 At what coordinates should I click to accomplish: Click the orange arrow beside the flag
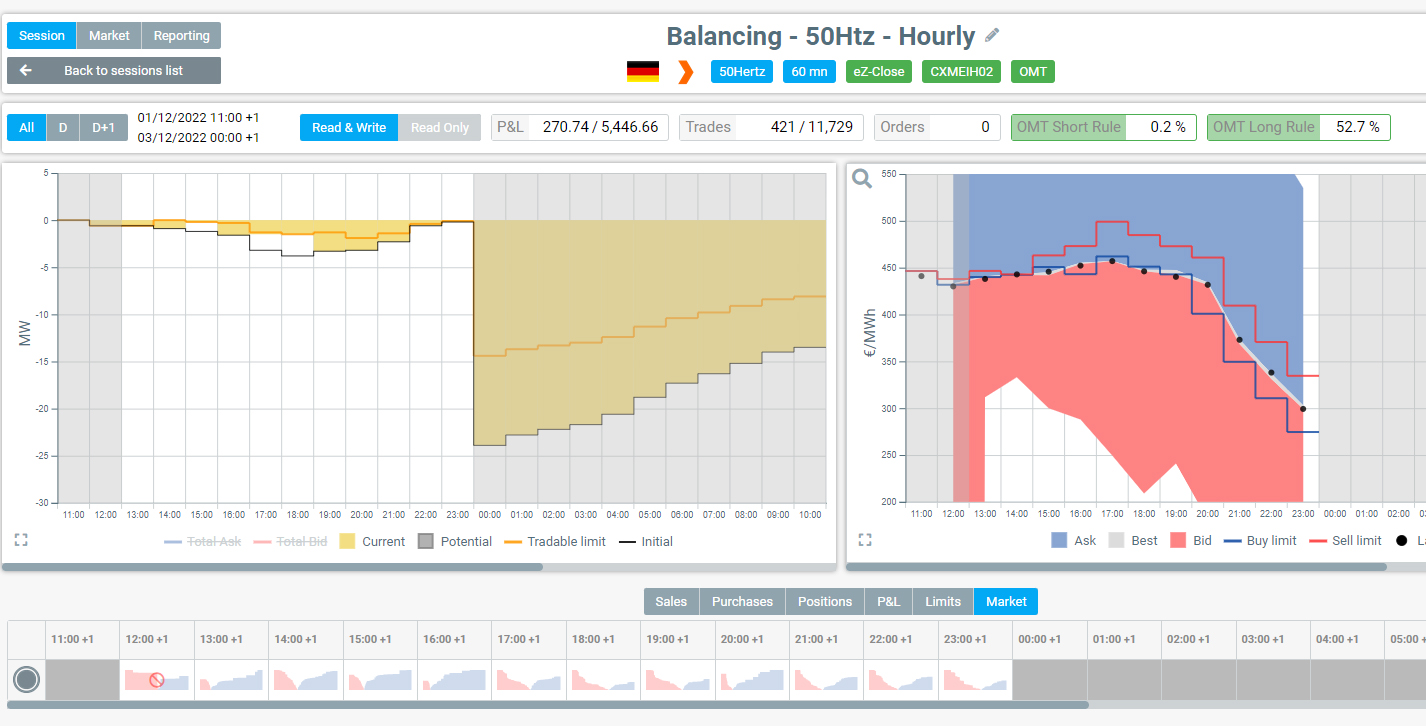[684, 71]
